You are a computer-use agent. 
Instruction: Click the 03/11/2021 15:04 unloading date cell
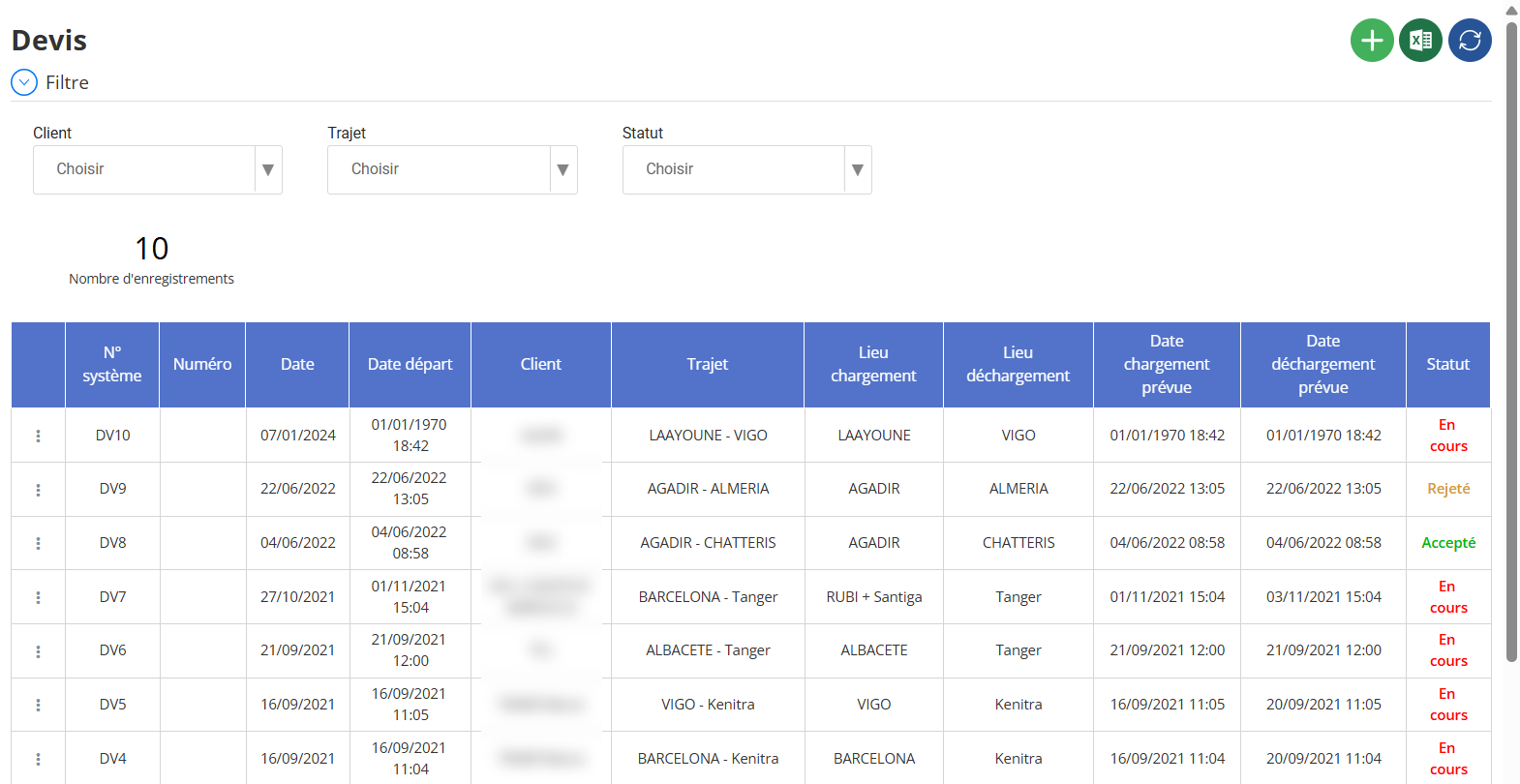pos(1323,597)
